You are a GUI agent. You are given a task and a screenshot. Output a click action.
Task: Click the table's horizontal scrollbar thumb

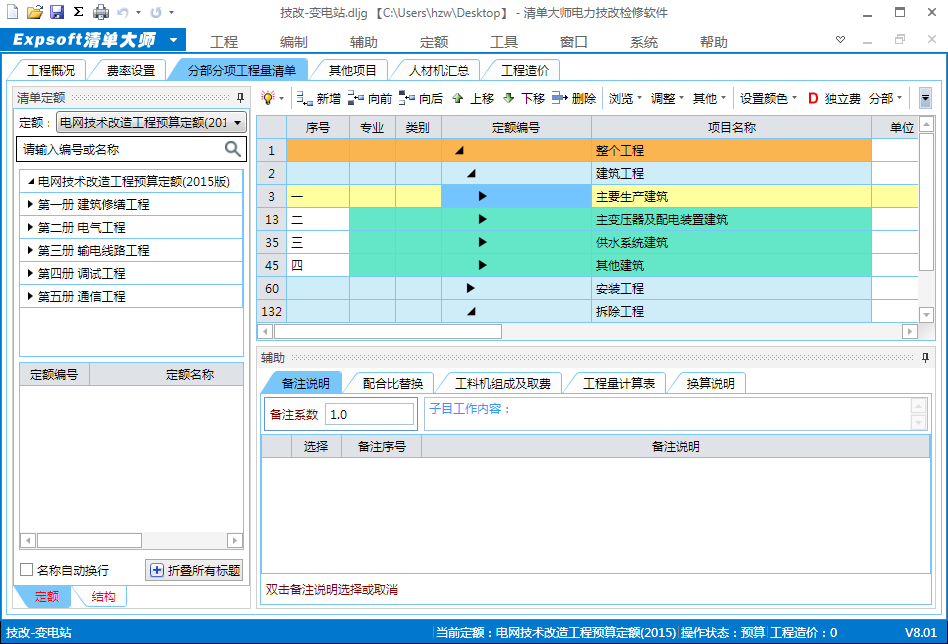(x=388, y=331)
